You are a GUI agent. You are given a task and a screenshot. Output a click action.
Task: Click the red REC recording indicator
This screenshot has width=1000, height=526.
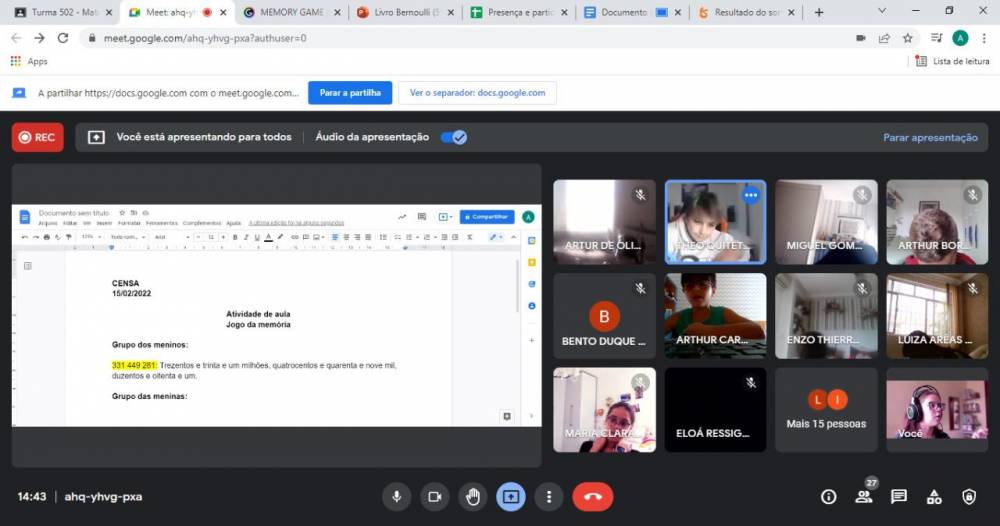coord(37,137)
